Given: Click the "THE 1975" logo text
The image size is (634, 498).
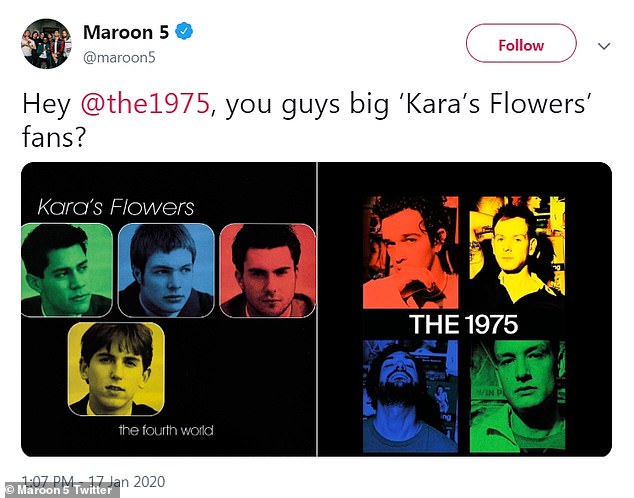Looking at the screenshot, I should pos(463,324).
